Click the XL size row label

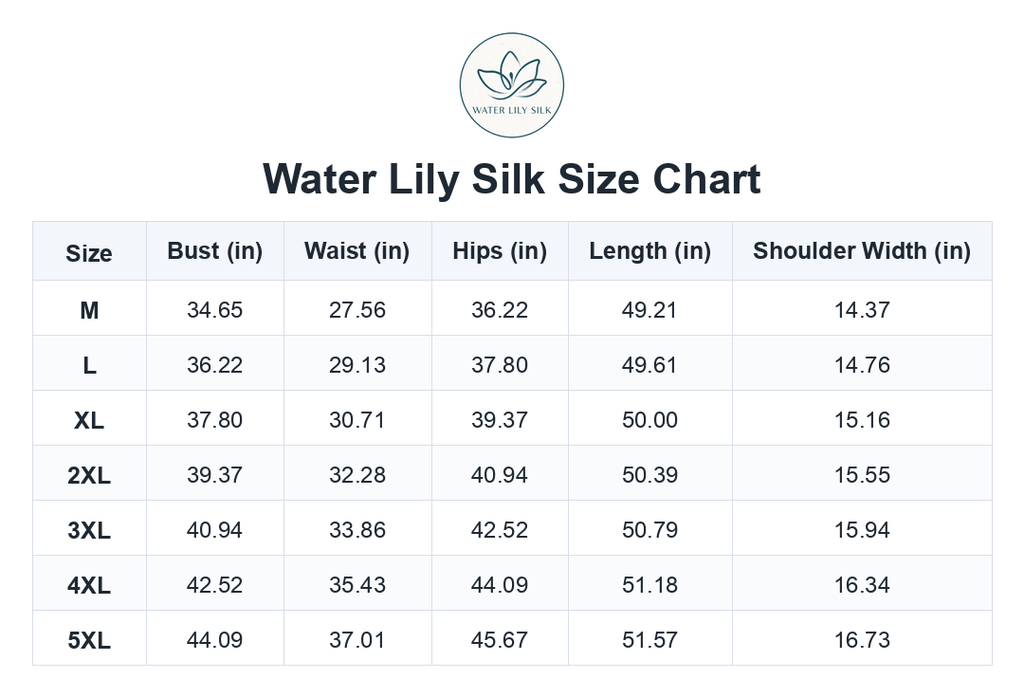tap(89, 420)
